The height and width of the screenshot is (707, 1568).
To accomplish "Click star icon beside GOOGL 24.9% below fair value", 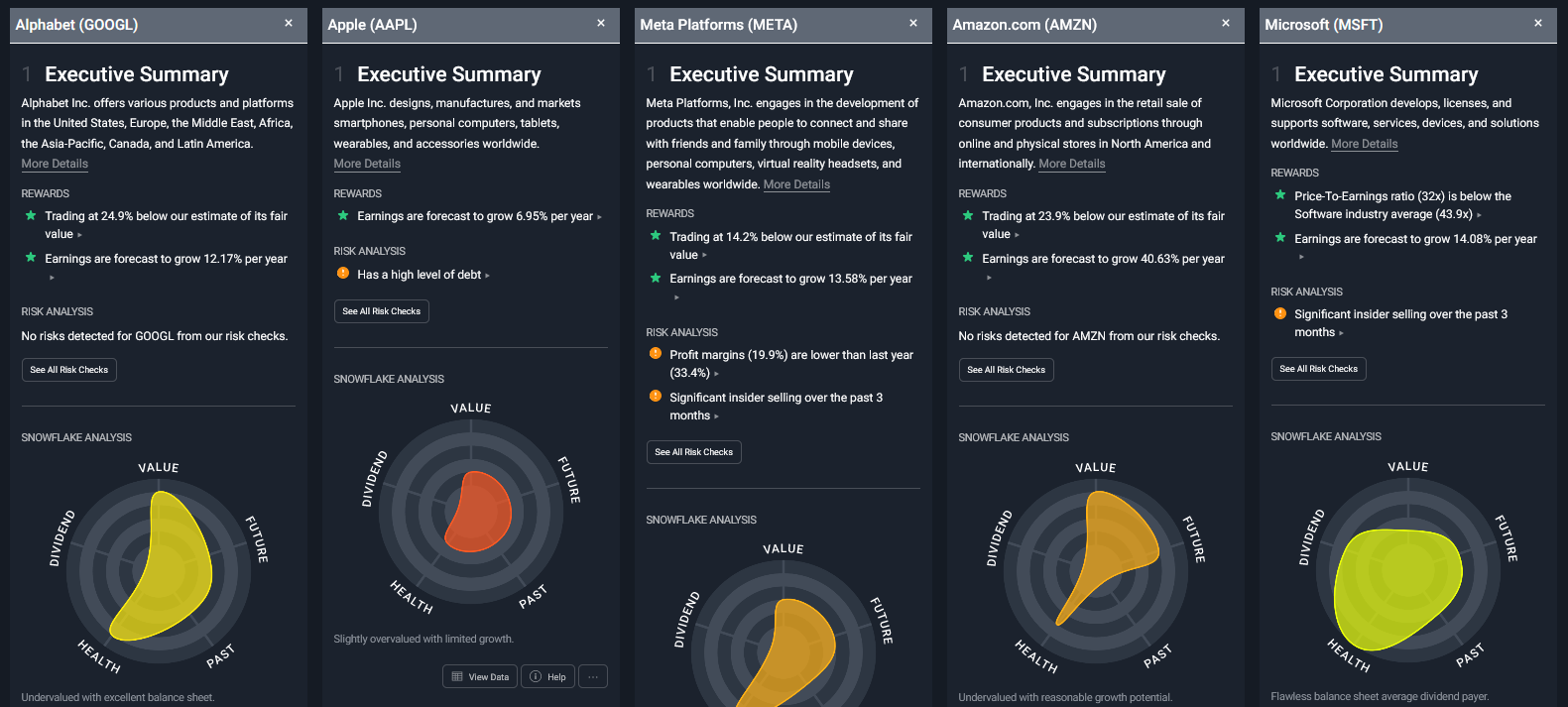I will [31, 215].
